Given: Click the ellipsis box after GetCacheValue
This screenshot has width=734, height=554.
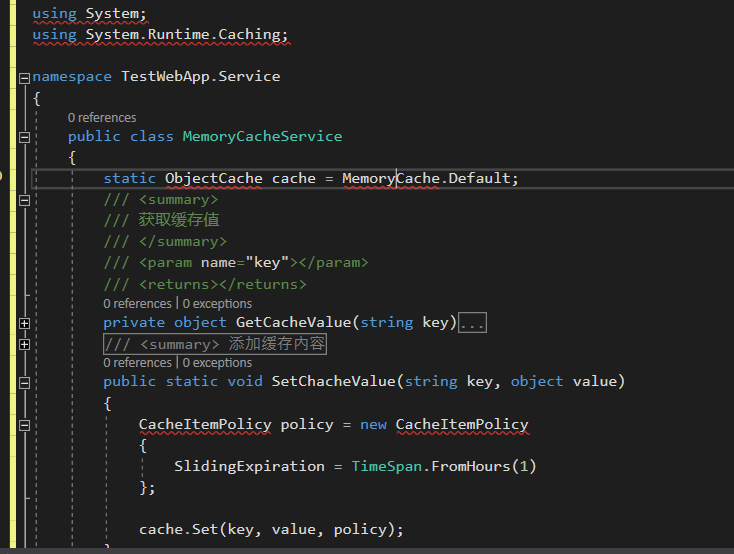Looking at the screenshot, I should tap(472, 323).
